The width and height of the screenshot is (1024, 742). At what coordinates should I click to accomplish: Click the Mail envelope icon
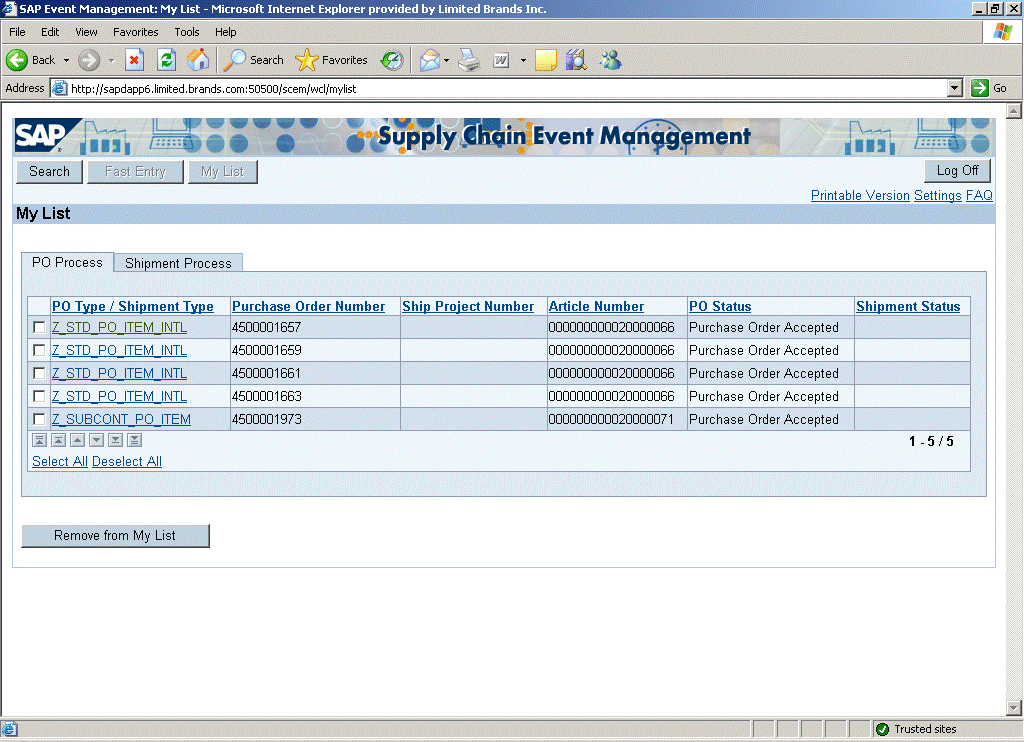click(x=429, y=60)
